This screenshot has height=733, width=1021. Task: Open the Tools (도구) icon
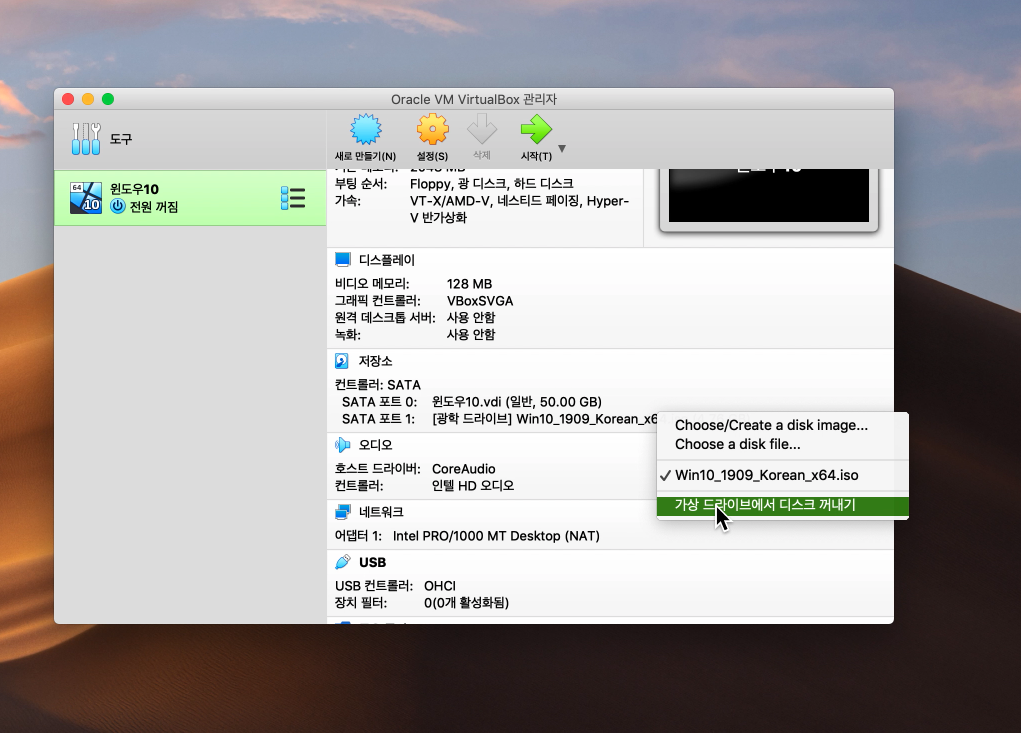tap(86, 139)
